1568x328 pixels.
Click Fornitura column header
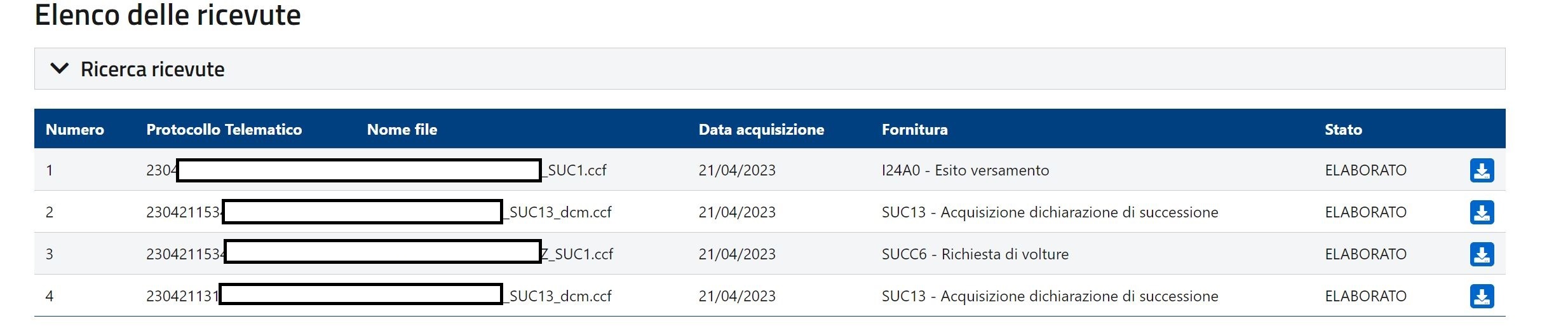pos(915,130)
